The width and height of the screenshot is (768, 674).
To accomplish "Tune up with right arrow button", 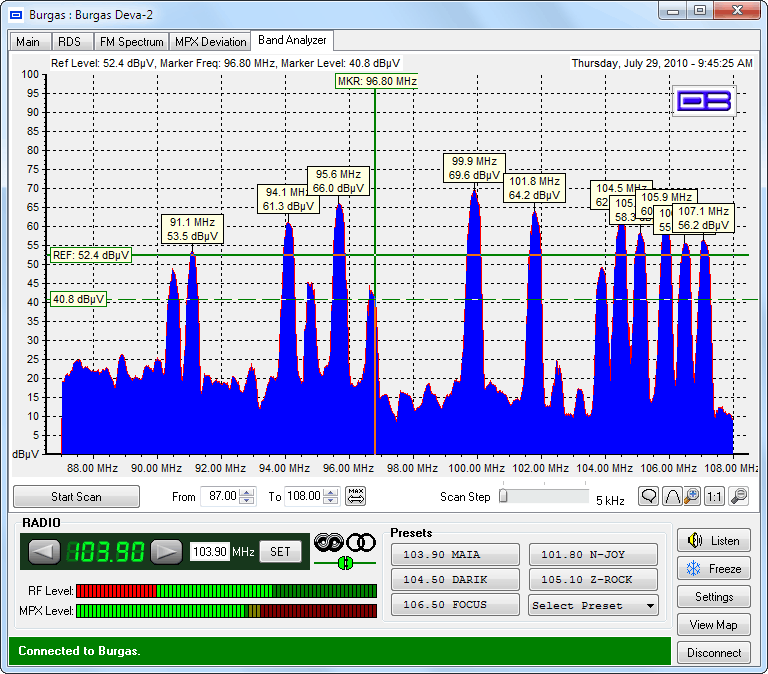I will tap(166, 552).
